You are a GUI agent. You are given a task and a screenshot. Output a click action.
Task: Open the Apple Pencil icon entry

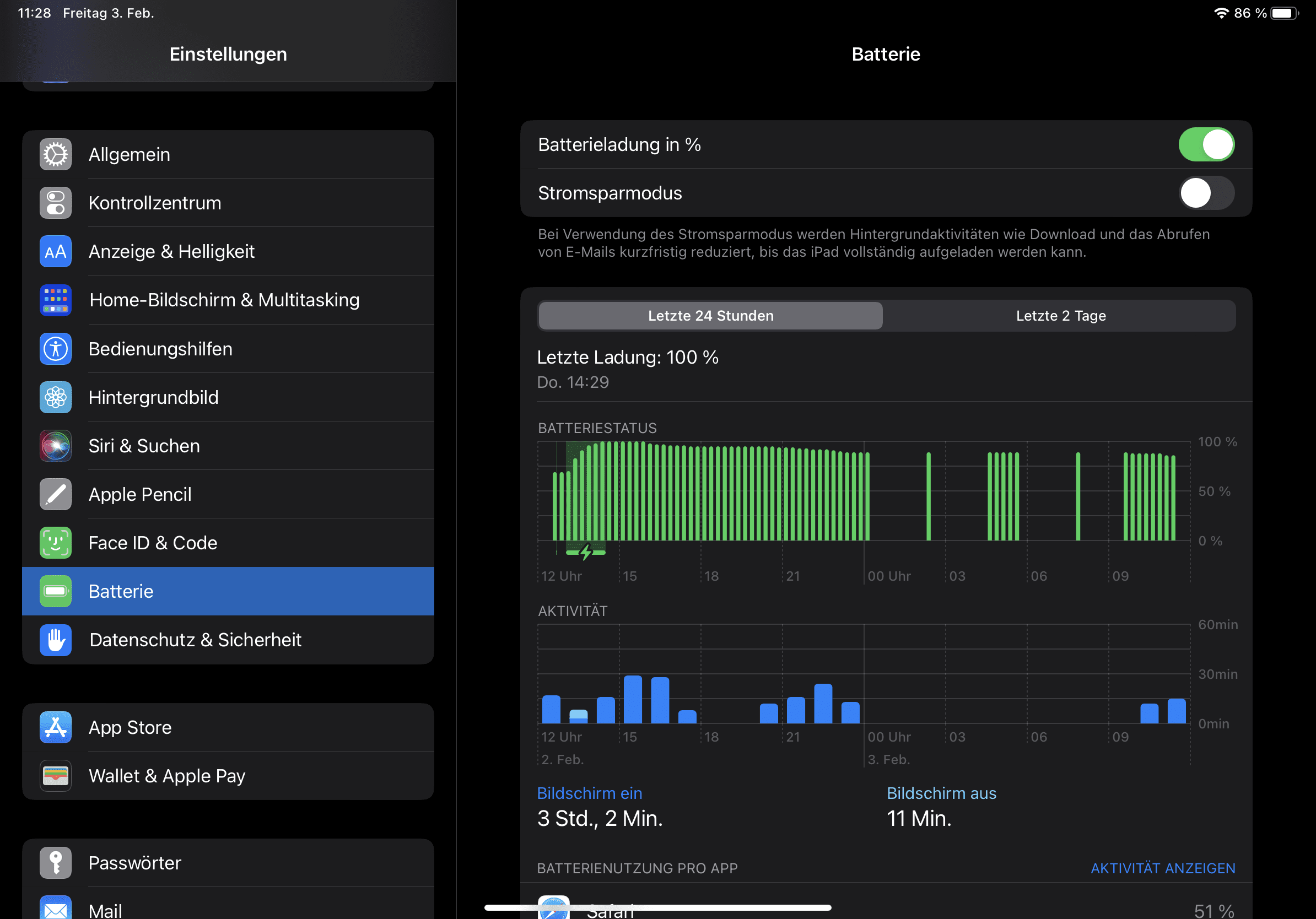(56, 494)
